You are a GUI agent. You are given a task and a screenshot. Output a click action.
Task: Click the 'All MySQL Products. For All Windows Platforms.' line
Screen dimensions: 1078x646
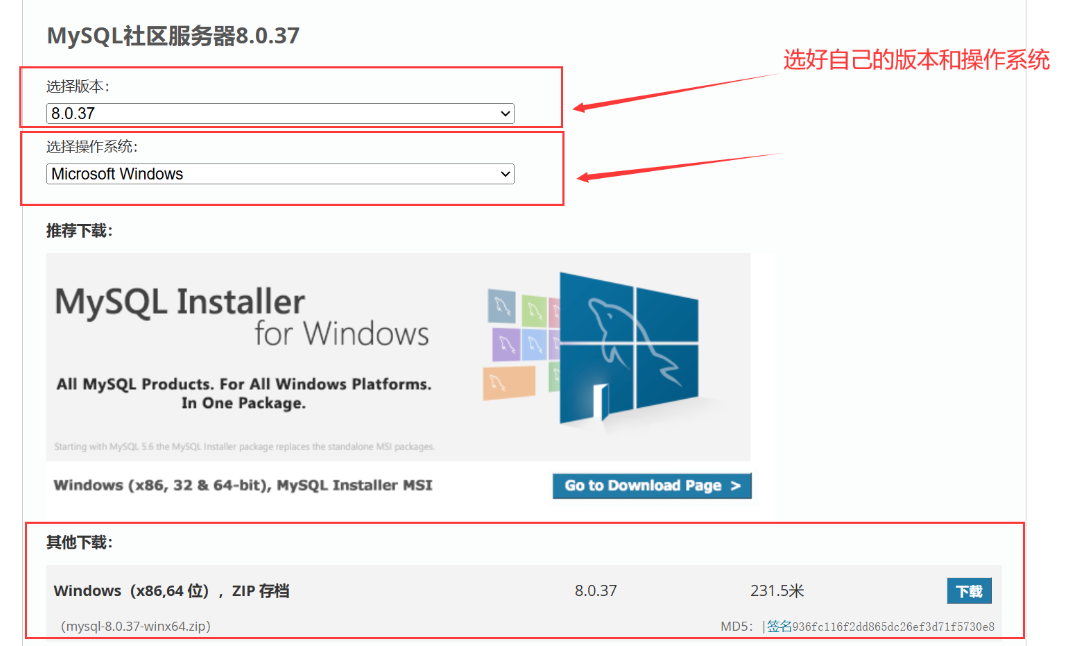pos(244,384)
